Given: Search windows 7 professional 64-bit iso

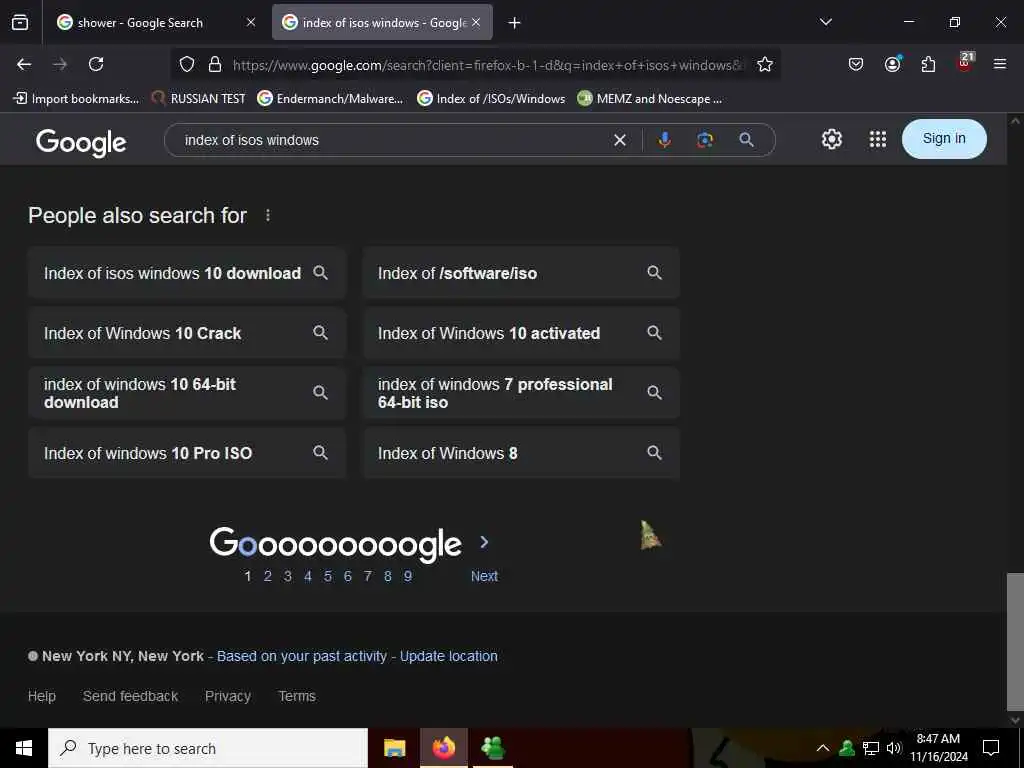Looking at the screenshot, I should pyautogui.click(x=521, y=393).
